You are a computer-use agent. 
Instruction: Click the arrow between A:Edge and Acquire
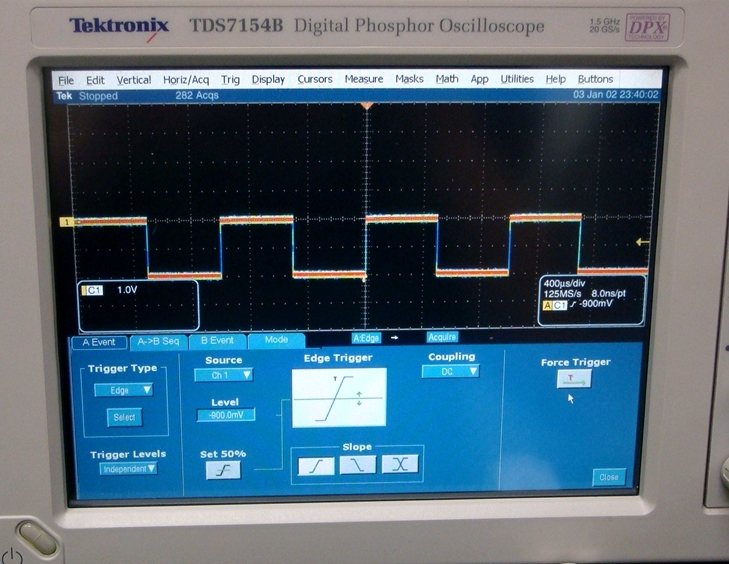[x=395, y=338]
